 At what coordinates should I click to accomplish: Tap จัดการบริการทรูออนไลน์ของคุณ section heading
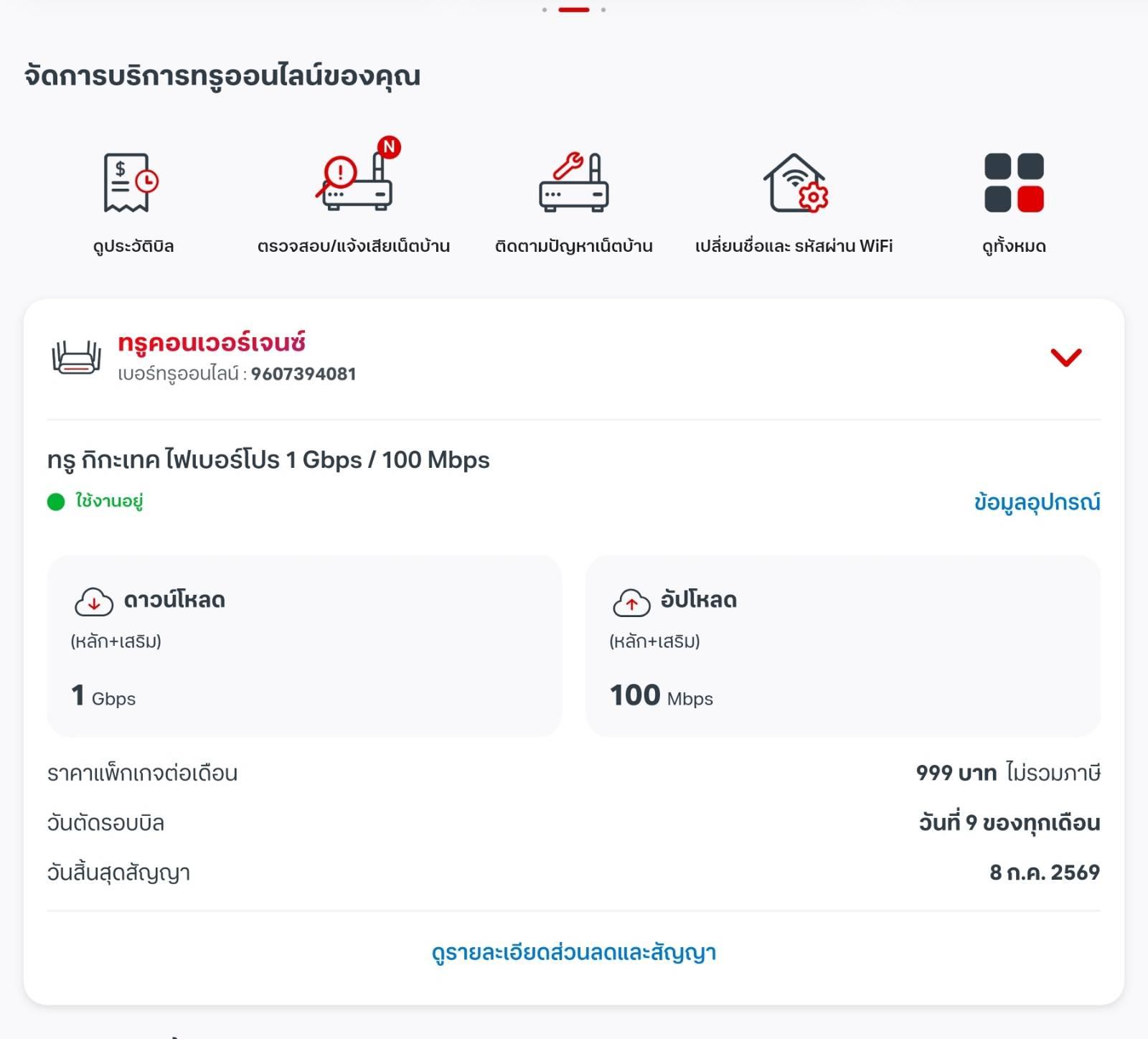point(222,76)
